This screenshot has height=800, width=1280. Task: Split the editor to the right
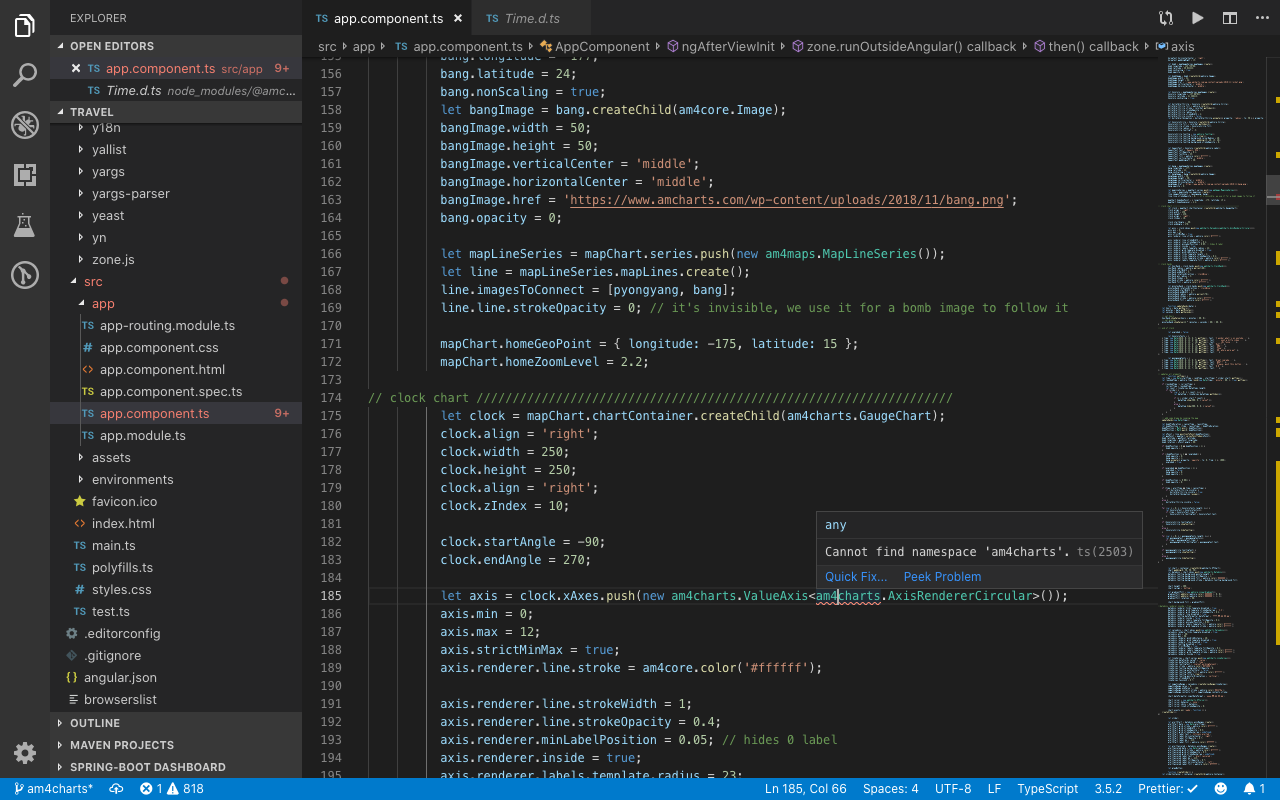click(1230, 18)
